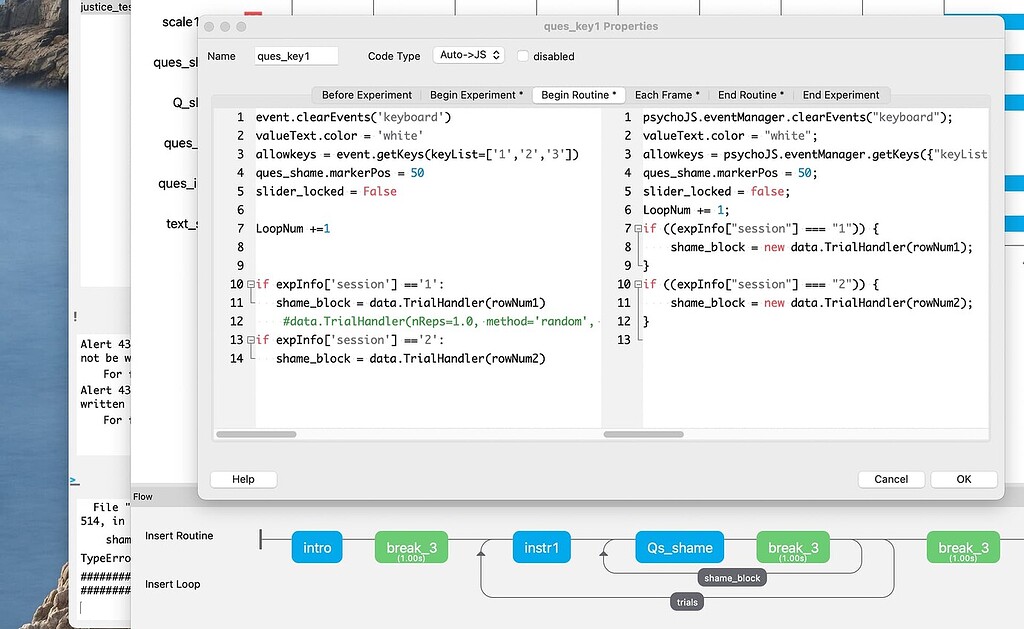1024x629 pixels.
Task: Open the trials loop in the Flow
Action: 686,601
